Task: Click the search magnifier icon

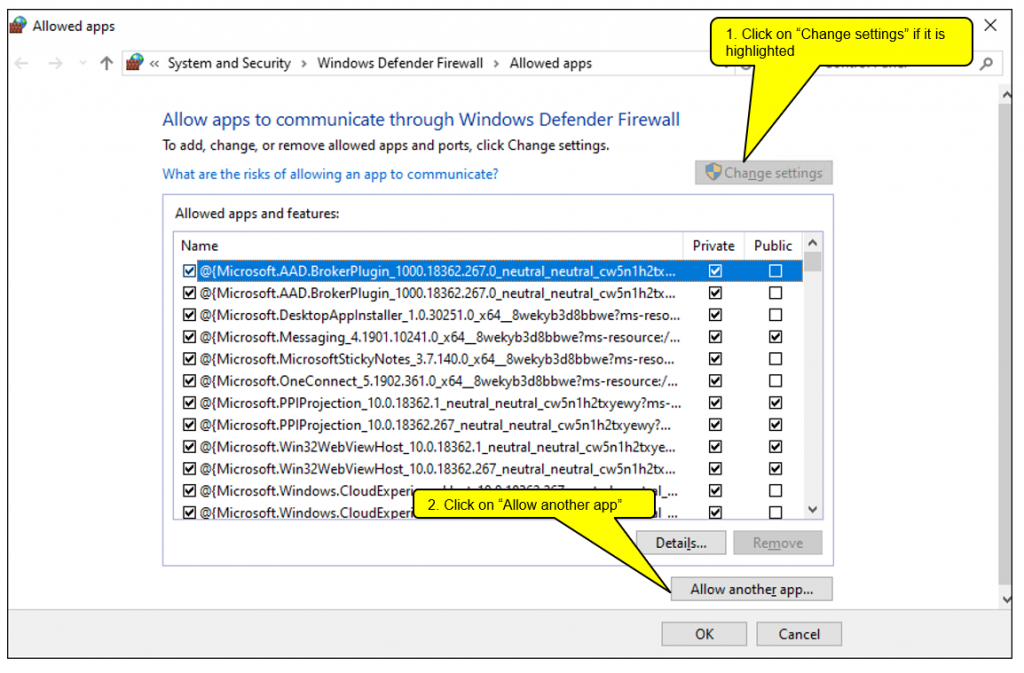Action: (986, 63)
